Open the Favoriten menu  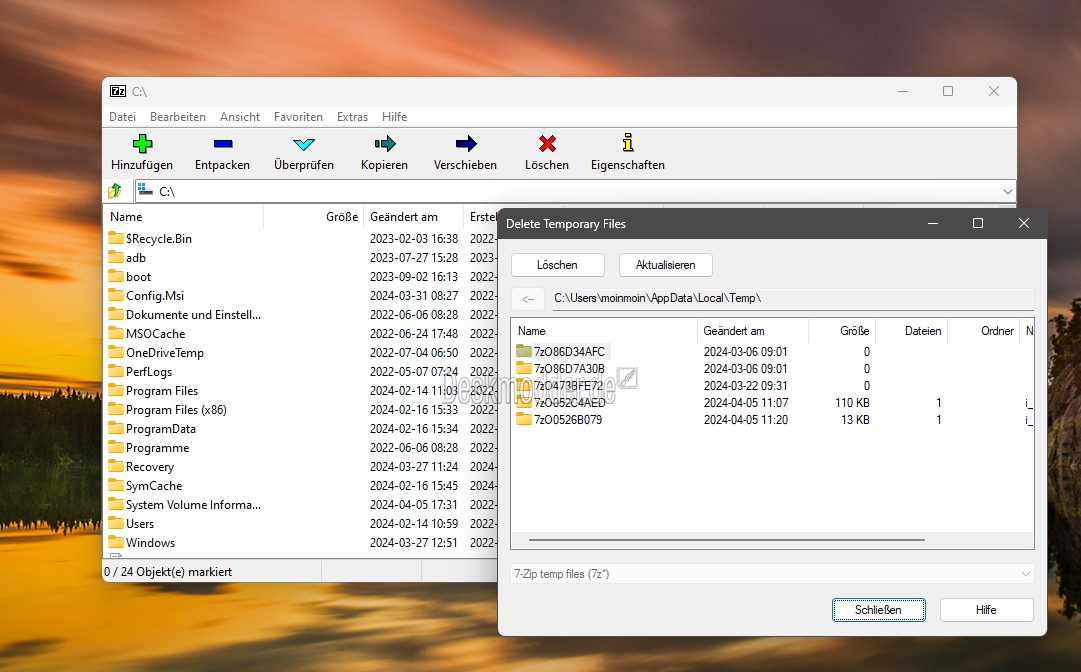tap(298, 116)
